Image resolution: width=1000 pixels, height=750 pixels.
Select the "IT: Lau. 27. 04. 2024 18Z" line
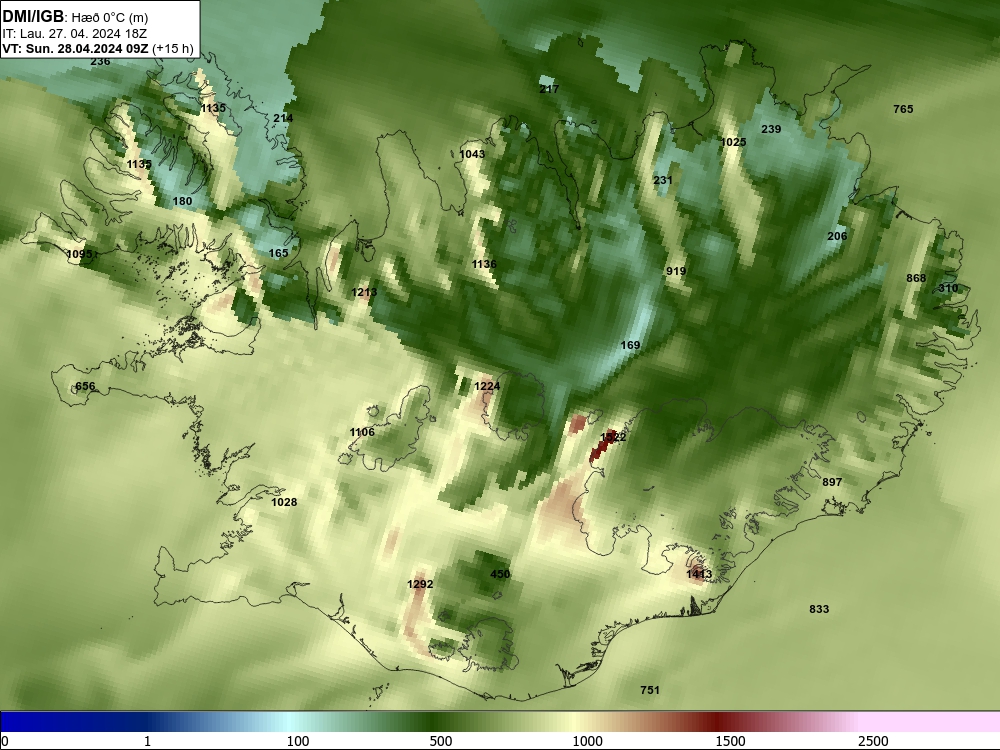[x=75, y=34]
